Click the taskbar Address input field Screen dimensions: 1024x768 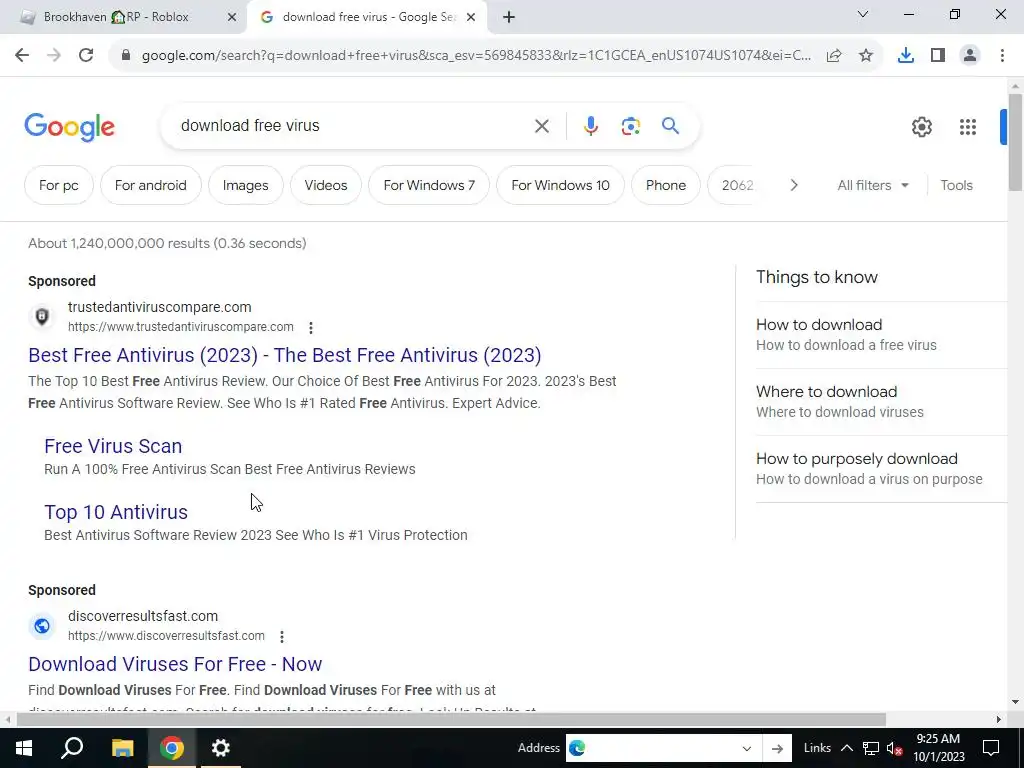point(663,748)
